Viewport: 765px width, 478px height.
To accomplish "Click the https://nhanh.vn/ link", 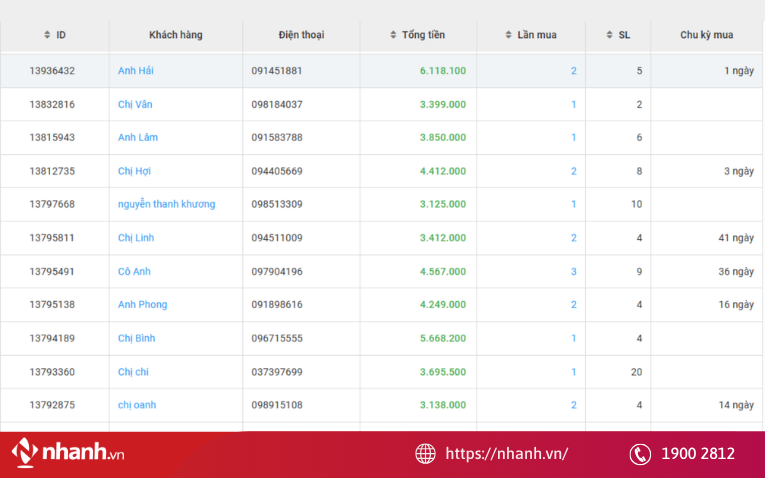I will coord(506,454).
